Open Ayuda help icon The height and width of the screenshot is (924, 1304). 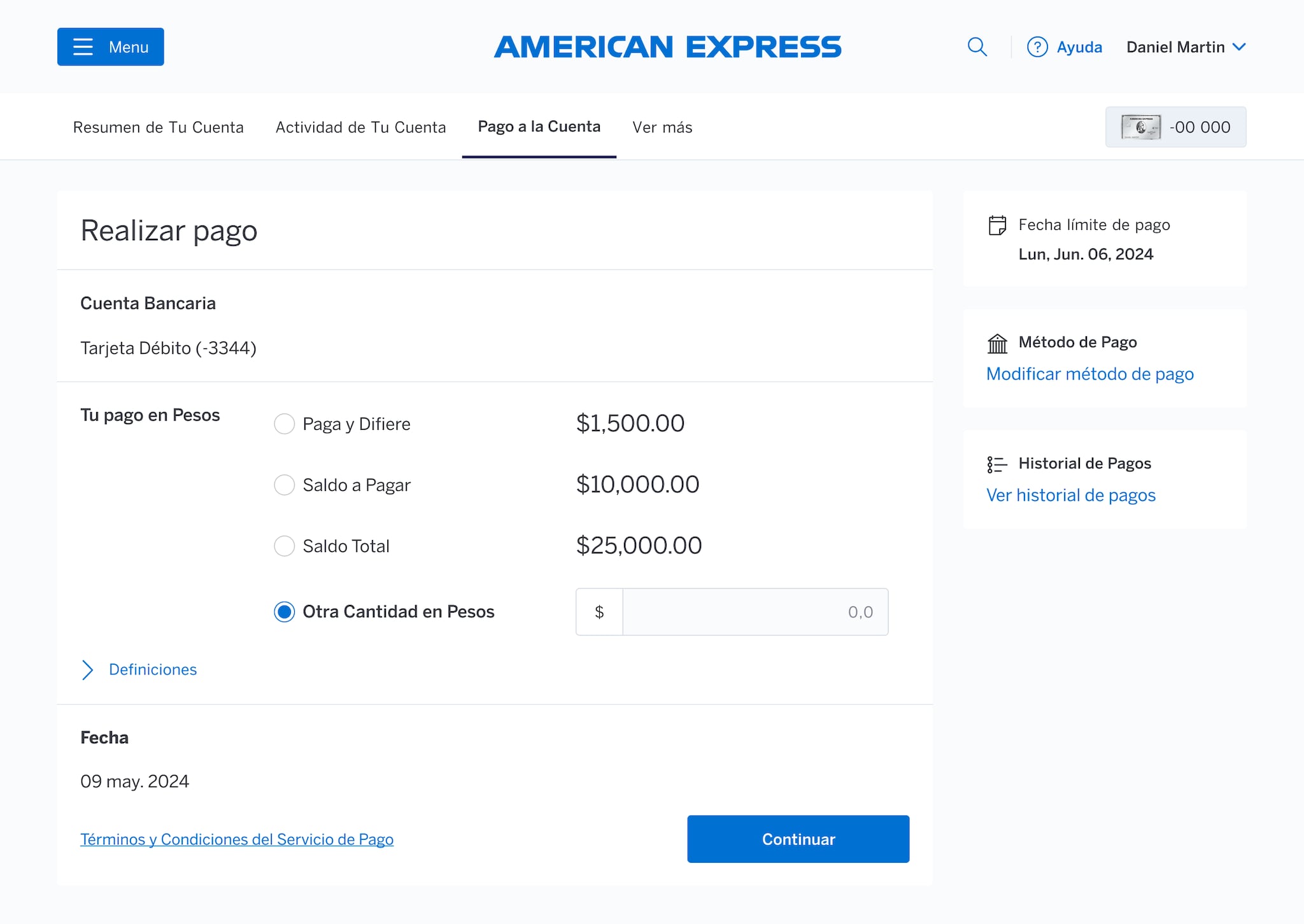1037,46
